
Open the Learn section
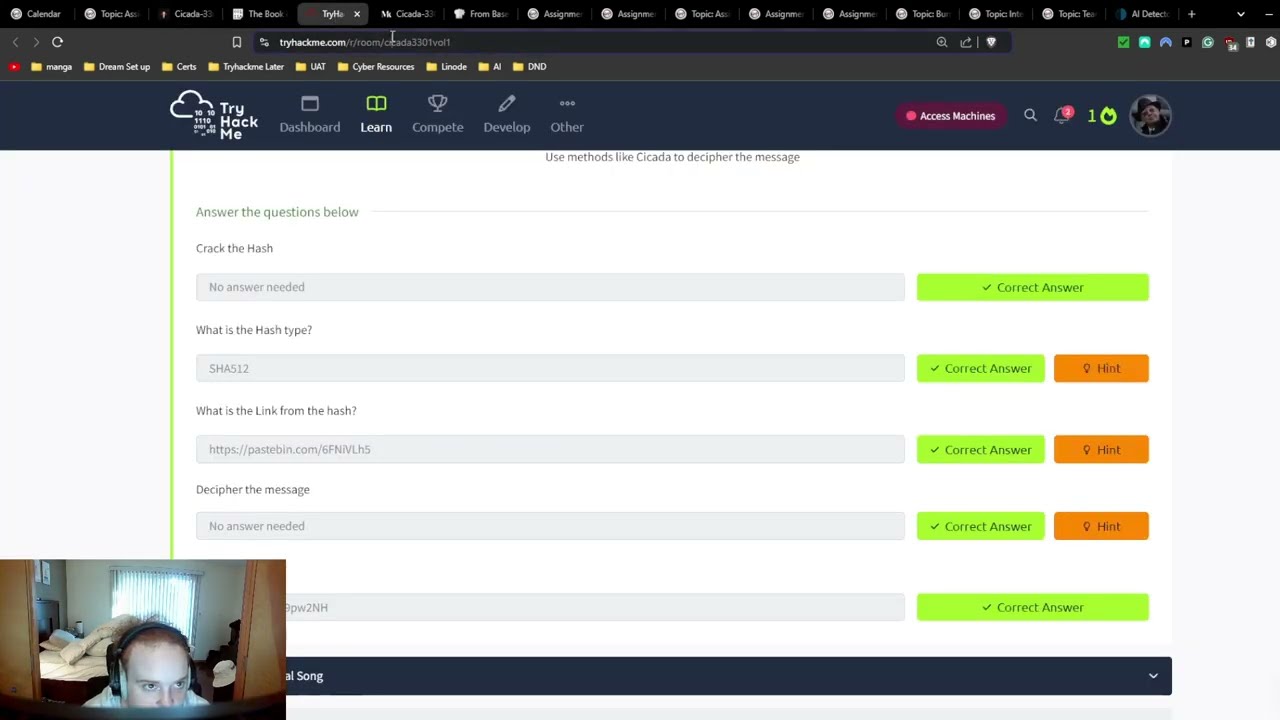click(x=376, y=115)
